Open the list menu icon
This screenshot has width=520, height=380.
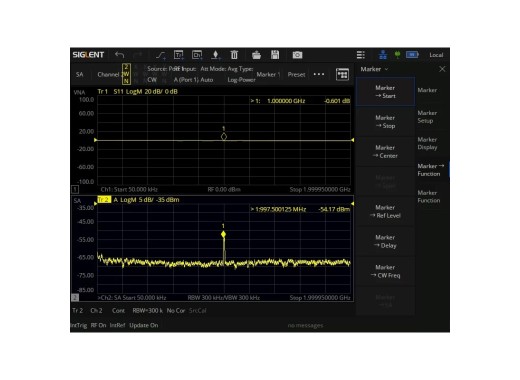pyautogui.click(x=361, y=55)
